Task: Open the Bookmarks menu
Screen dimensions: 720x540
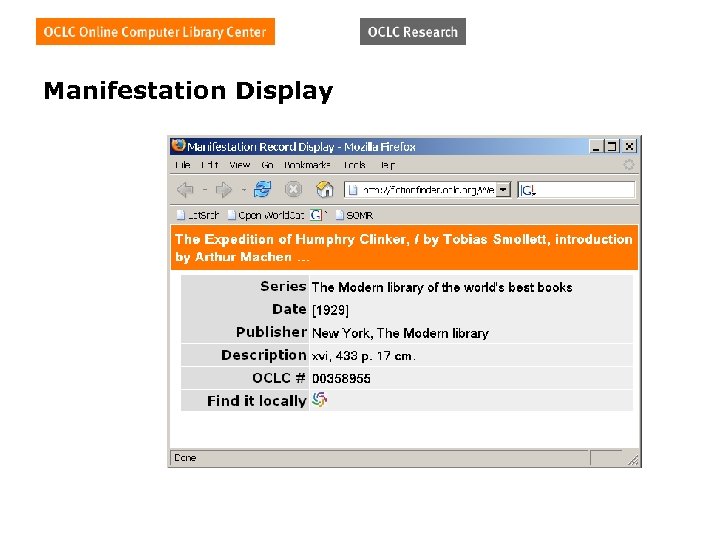Action: [307, 164]
